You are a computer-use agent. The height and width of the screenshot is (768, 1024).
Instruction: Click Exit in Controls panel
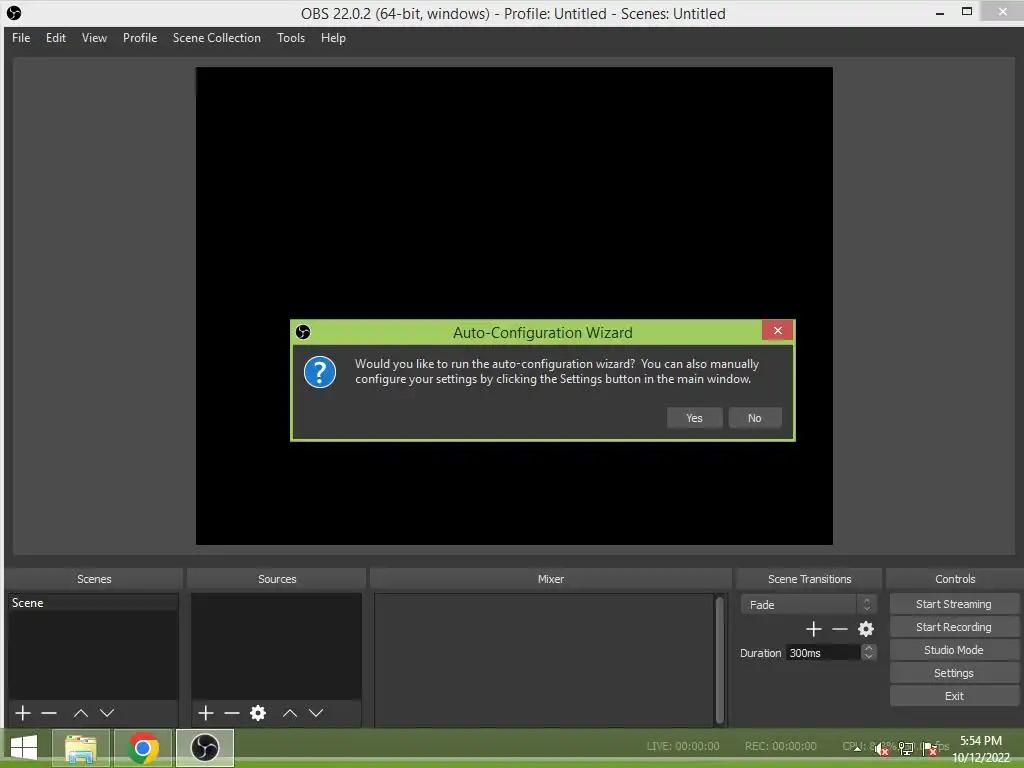pos(953,696)
